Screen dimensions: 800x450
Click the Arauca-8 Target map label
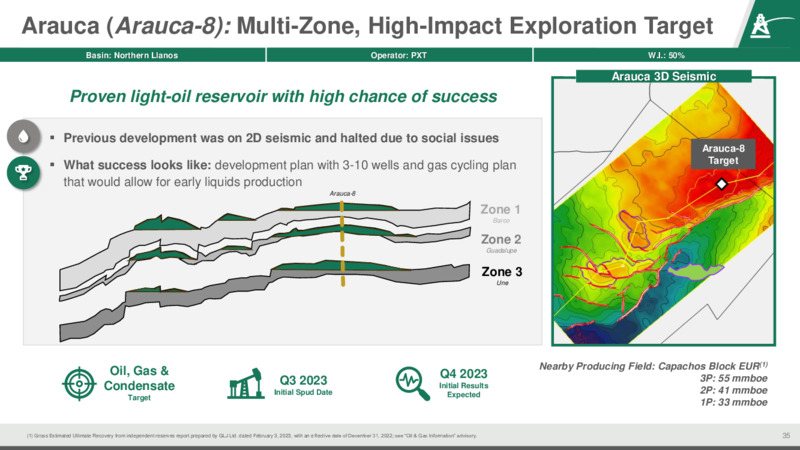tap(723, 154)
